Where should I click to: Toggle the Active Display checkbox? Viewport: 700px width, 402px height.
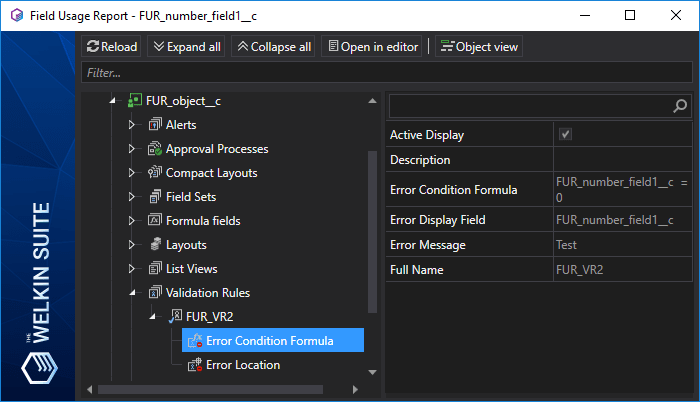tap(565, 134)
